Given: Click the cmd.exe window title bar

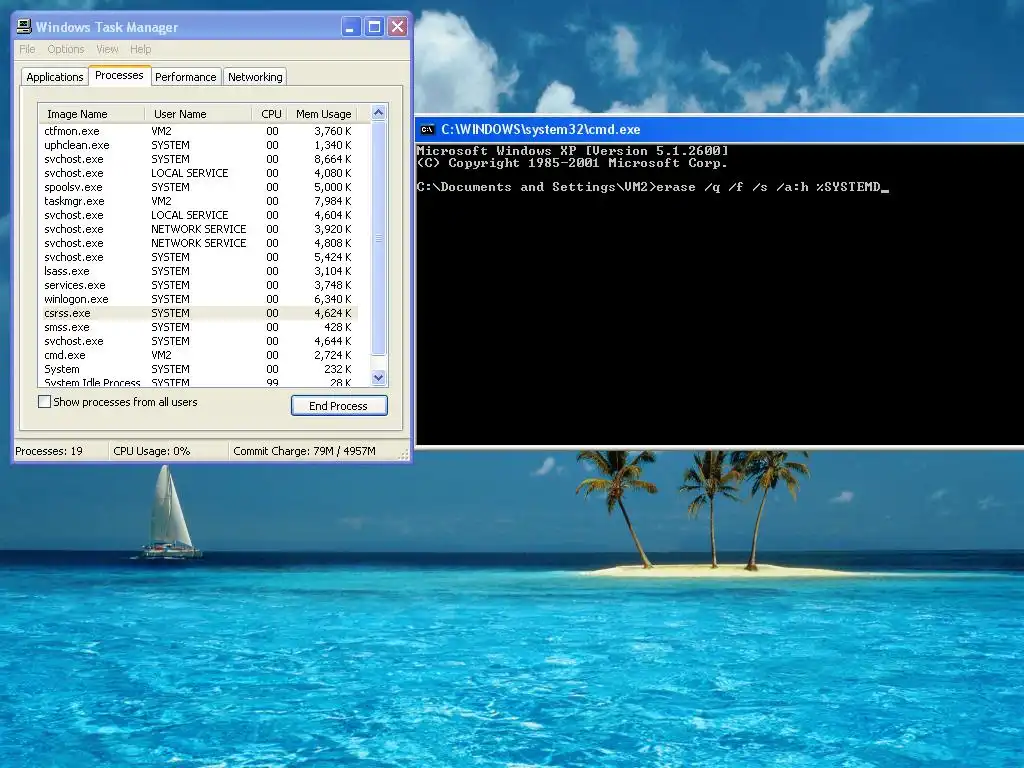Looking at the screenshot, I should [720, 129].
